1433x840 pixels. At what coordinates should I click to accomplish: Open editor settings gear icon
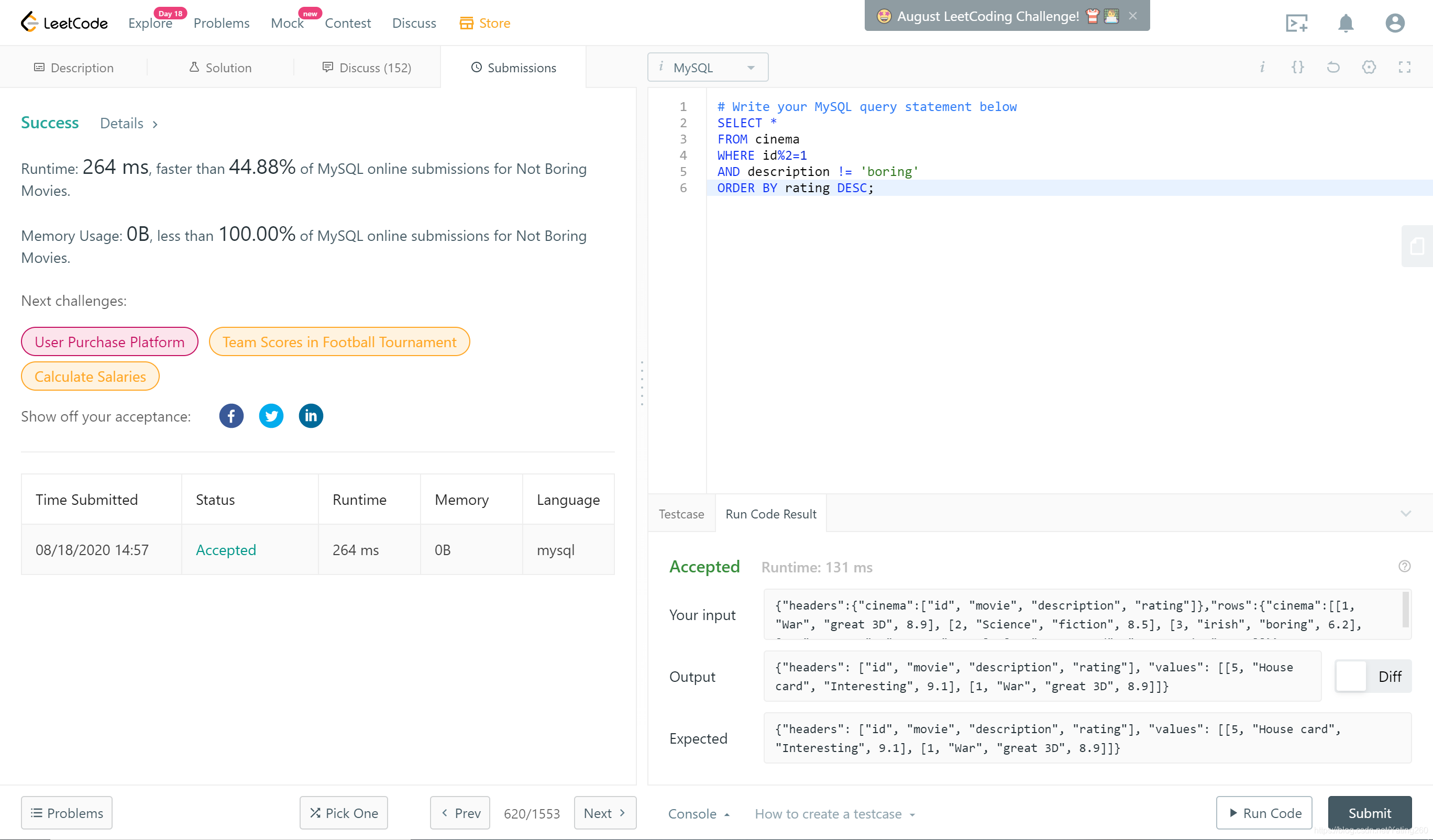(1369, 68)
